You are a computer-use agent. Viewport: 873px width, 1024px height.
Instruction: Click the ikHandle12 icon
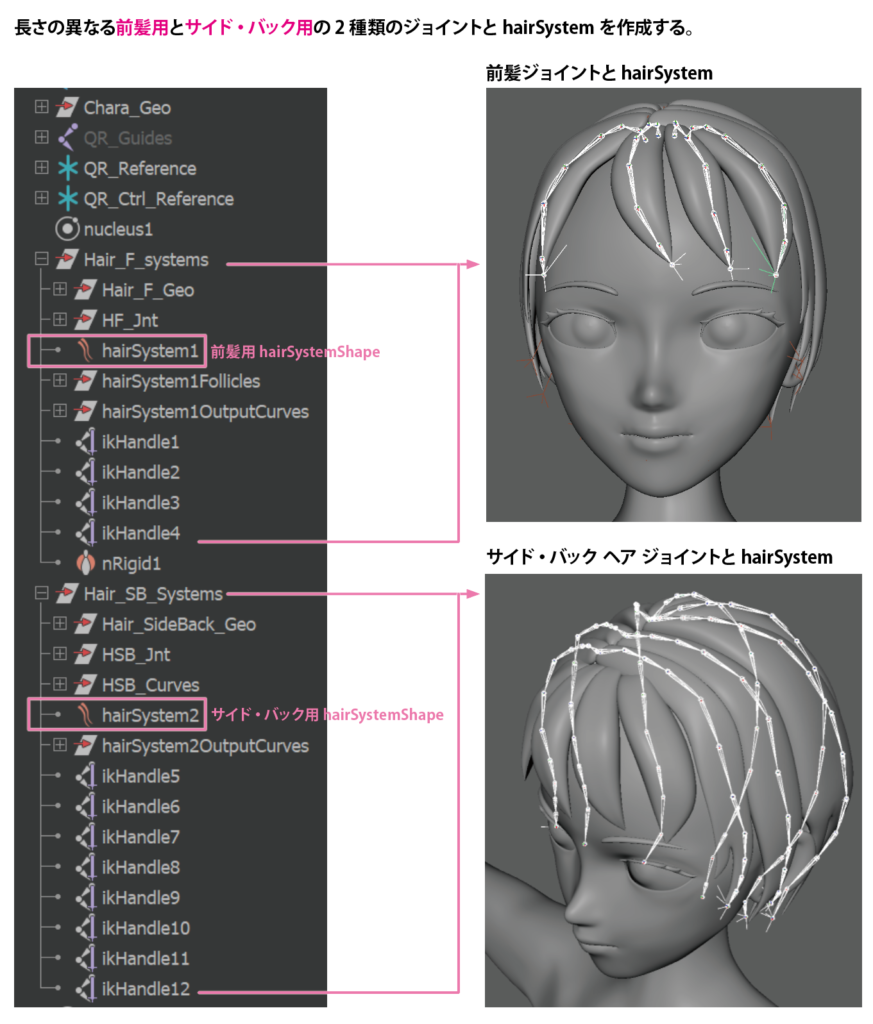click(86, 989)
